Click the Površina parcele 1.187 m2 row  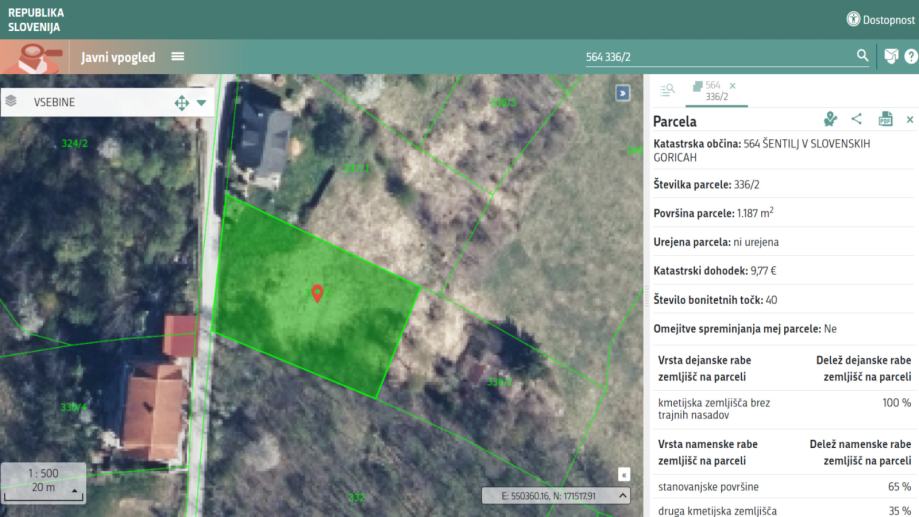coord(784,213)
